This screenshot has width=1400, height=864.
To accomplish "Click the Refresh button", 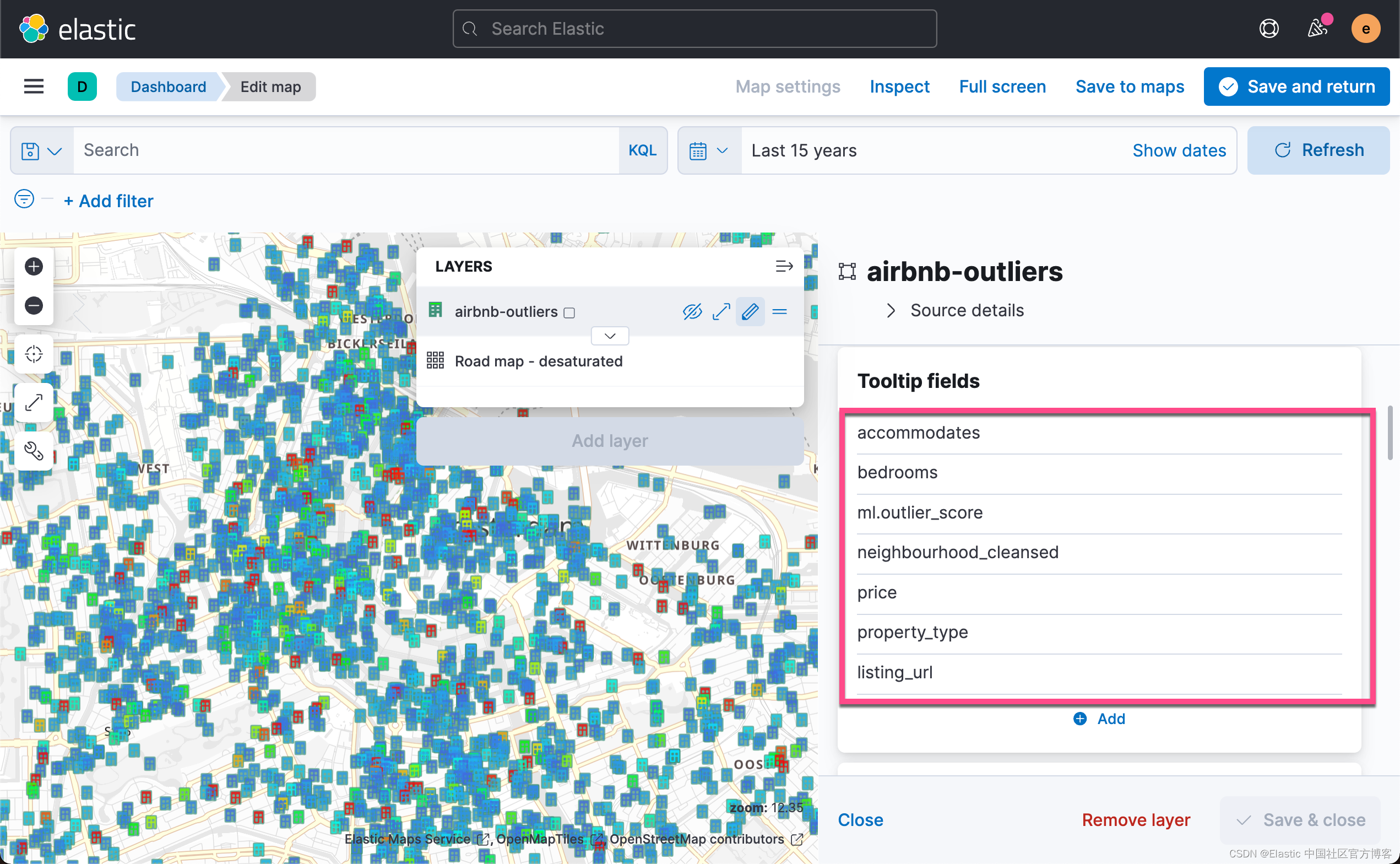I will click(x=1318, y=150).
